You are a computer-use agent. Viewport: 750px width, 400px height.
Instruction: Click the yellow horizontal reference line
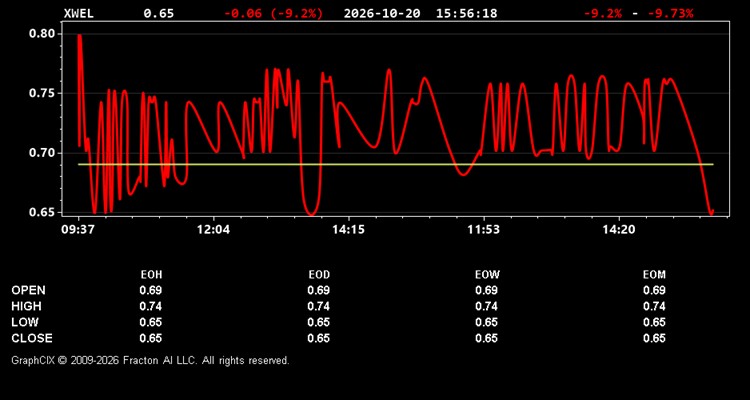396,165
